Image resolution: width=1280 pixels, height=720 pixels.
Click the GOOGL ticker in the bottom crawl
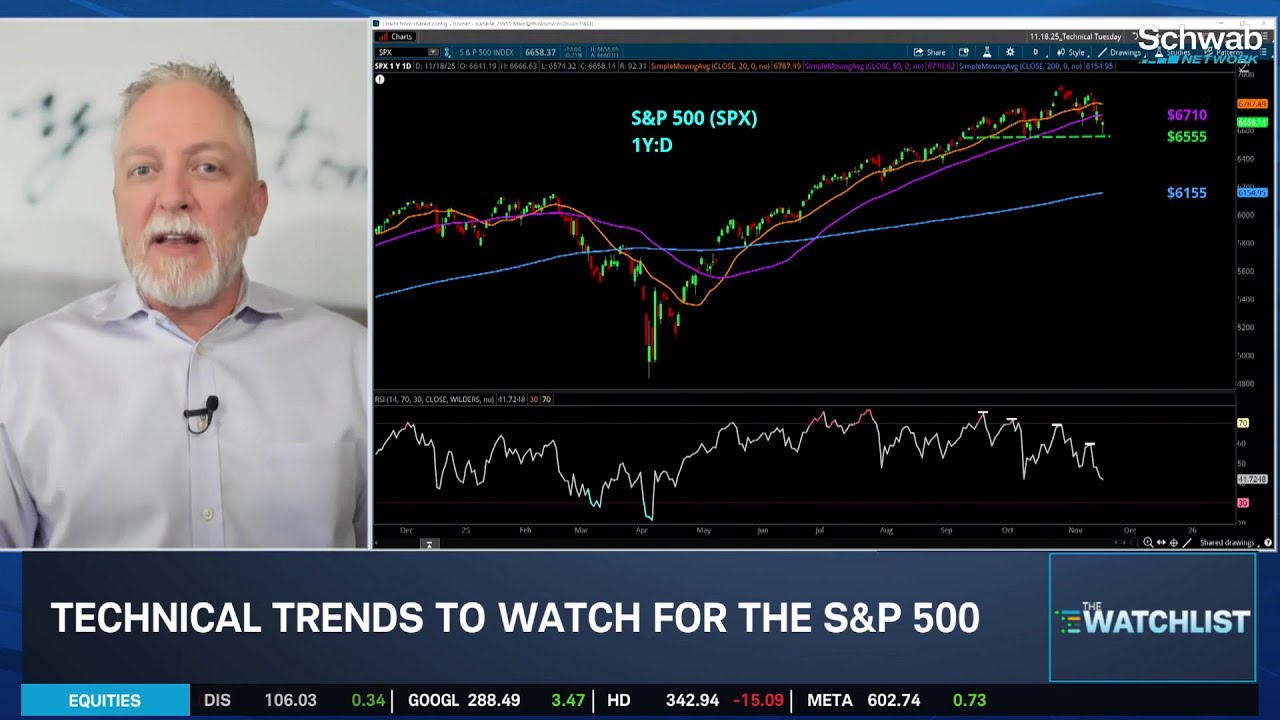point(433,700)
